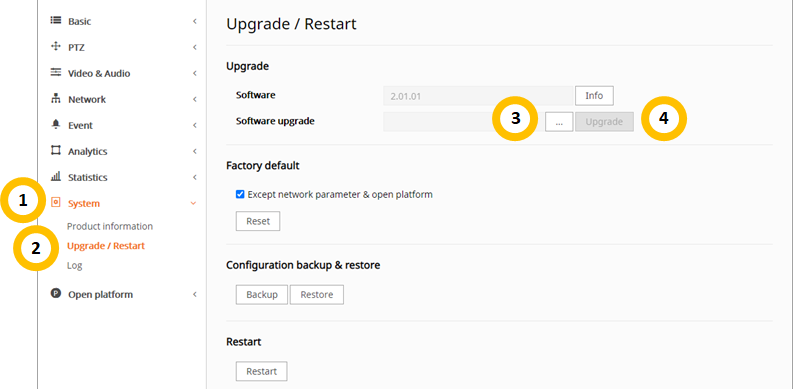Browse for firmware file with ... button
793x389 pixels.
559,122
